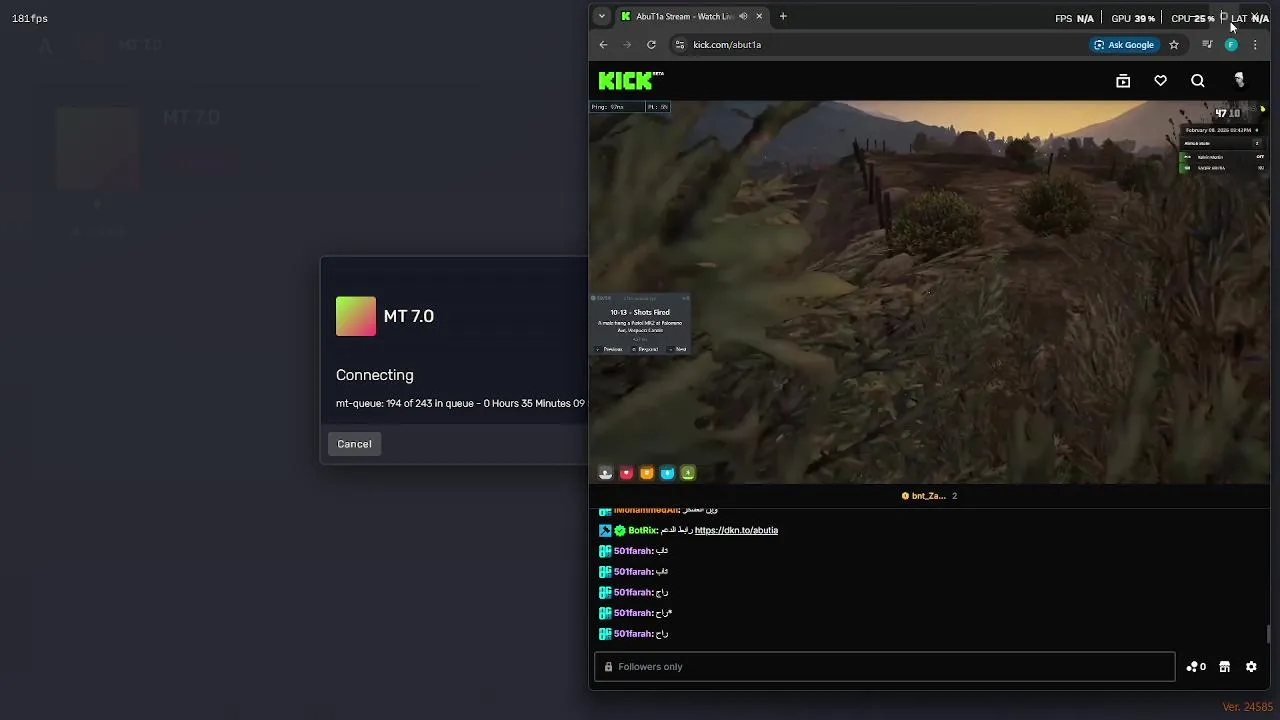
Task: Click the mt-queue status text
Action: [461, 403]
